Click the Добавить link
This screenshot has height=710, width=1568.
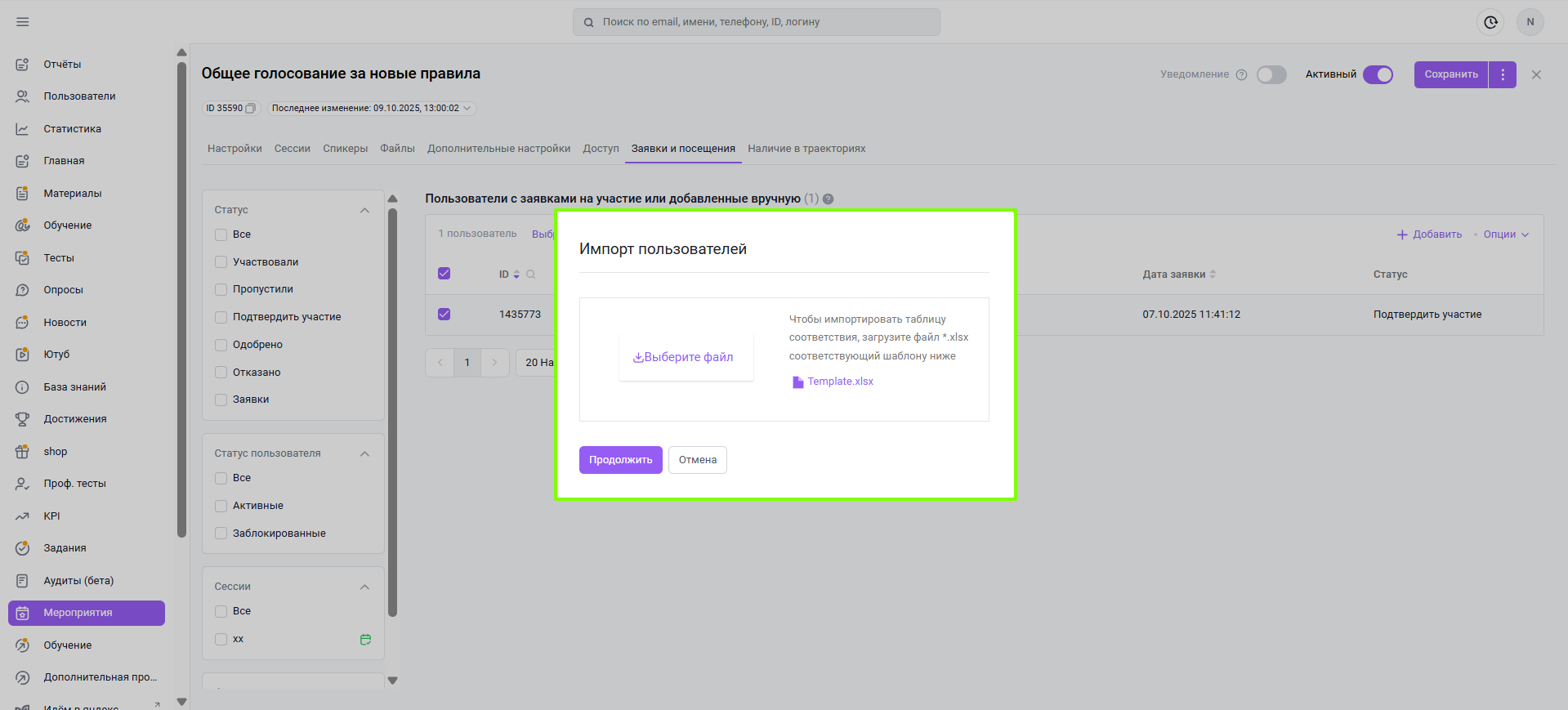tap(1429, 234)
